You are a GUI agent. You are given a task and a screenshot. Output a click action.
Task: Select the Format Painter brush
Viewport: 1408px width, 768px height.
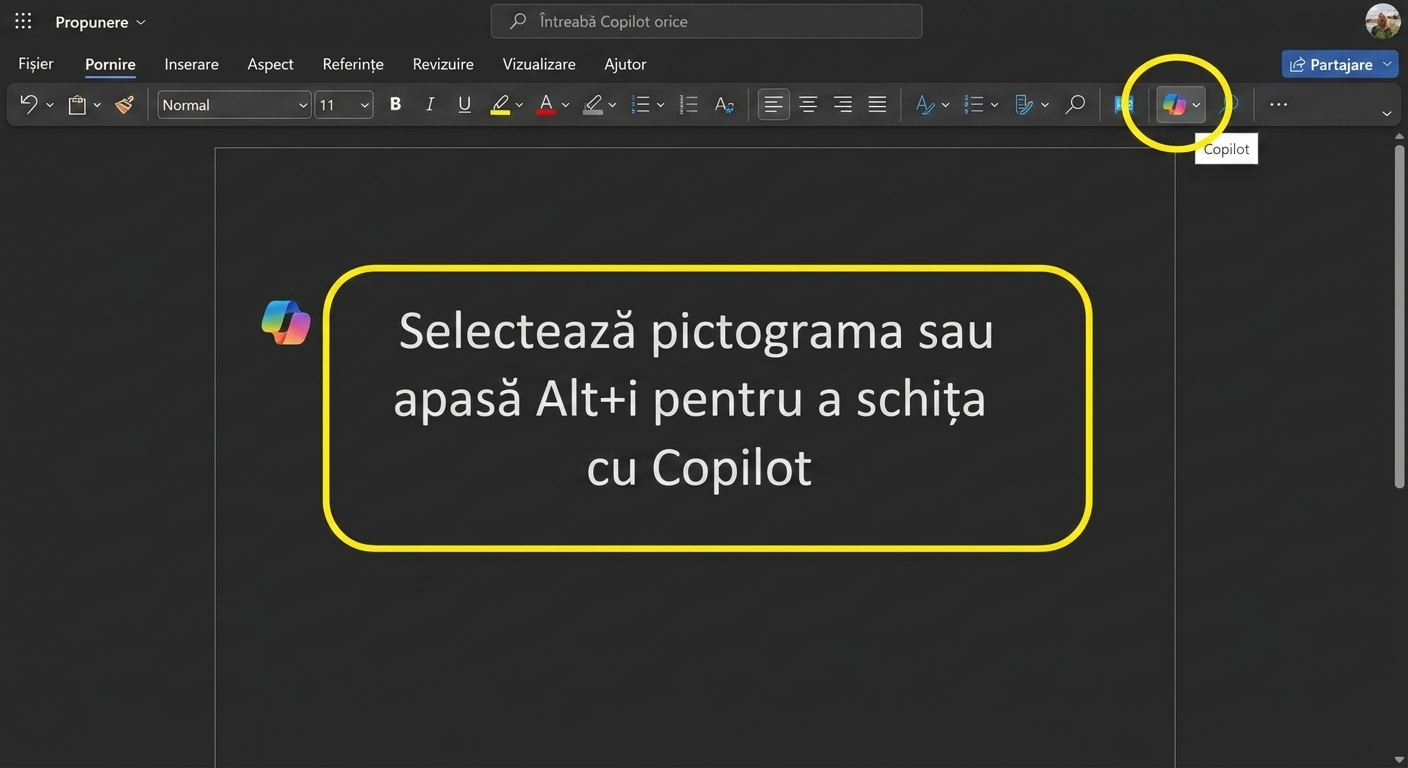coord(124,104)
